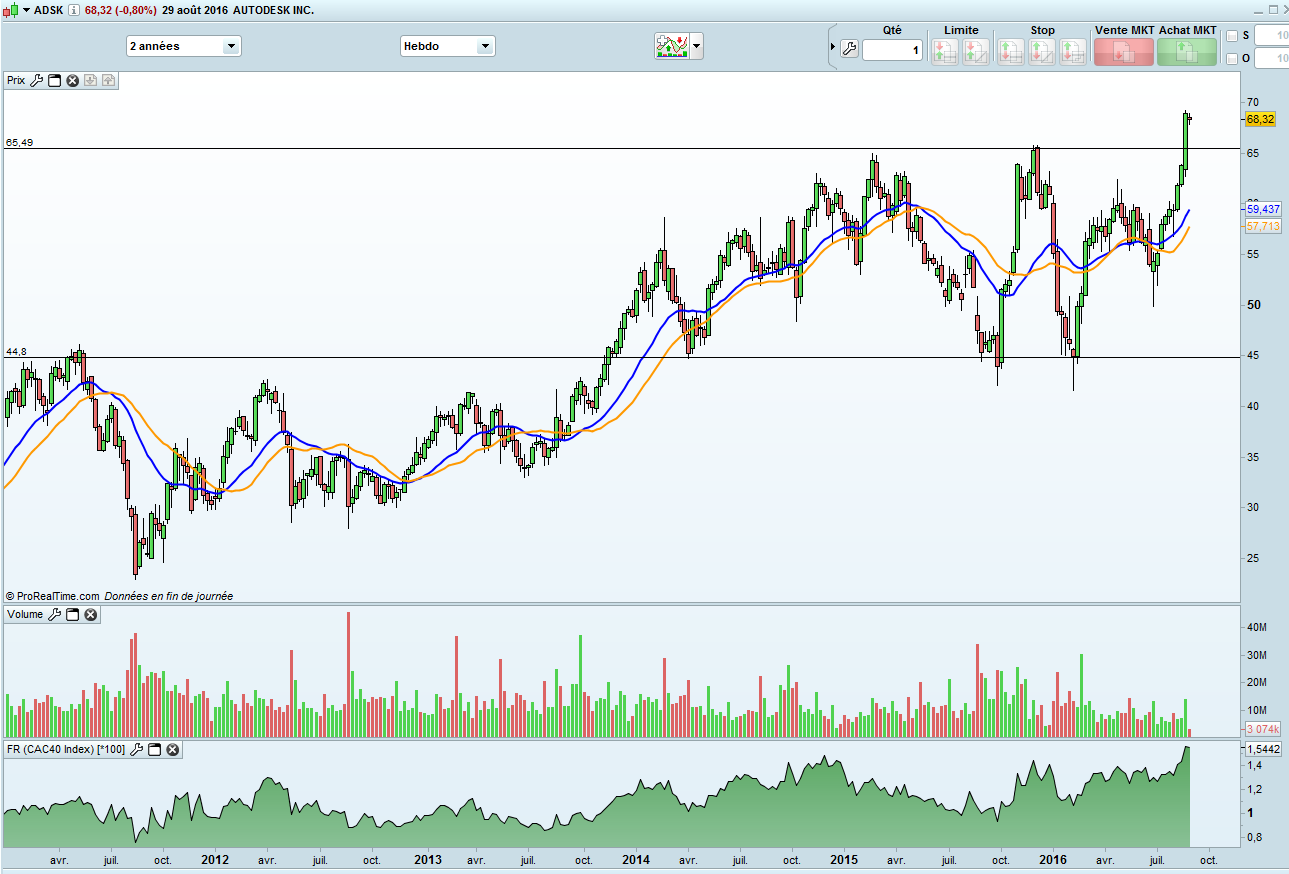Viewport: 1289px width, 874px height.
Task: Maximize the FR (CAC40 Index) panel
Action: click(x=156, y=749)
